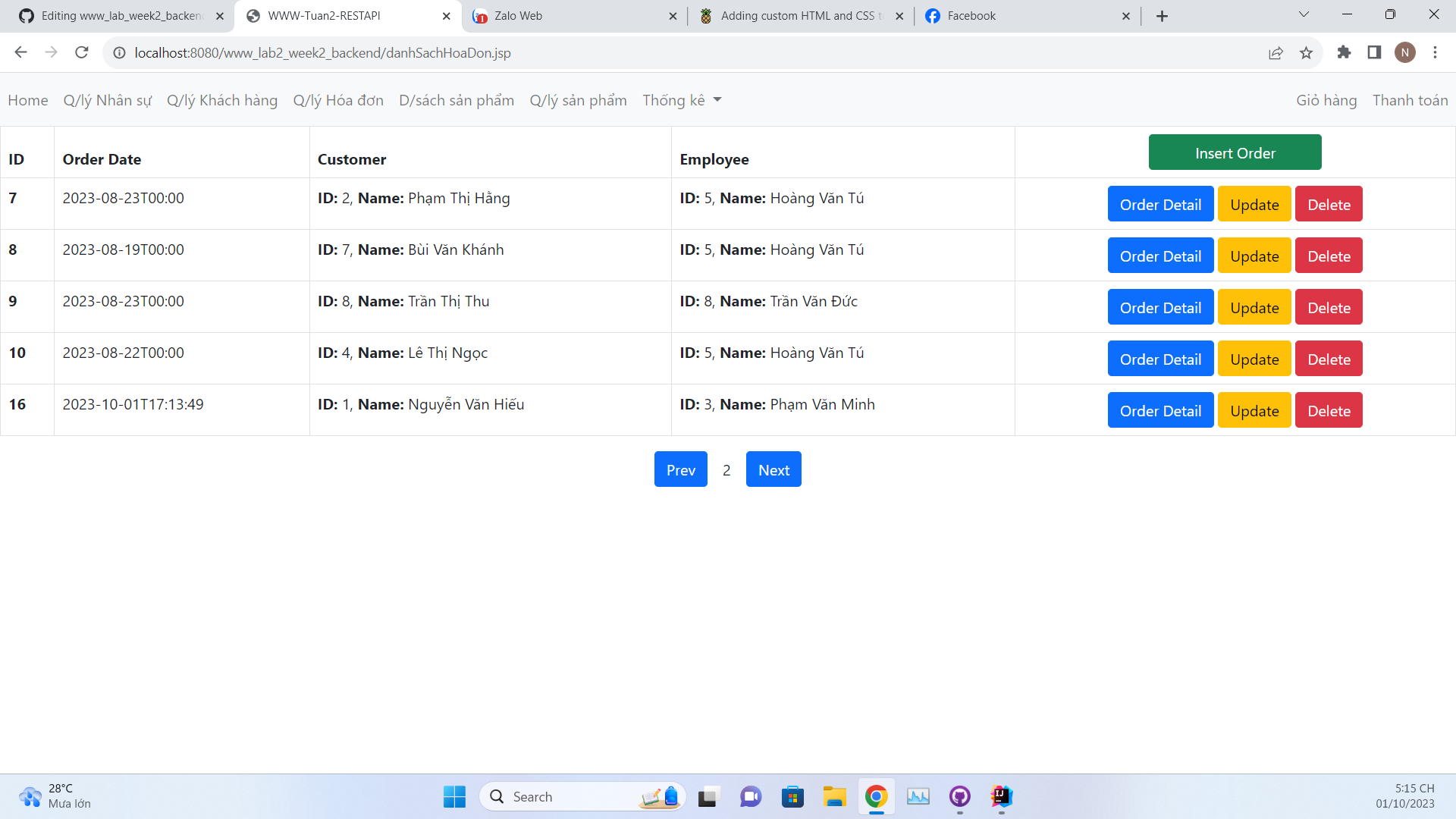Open Chrome's three-dot menu

pyautogui.click(x=1435, y=52)
